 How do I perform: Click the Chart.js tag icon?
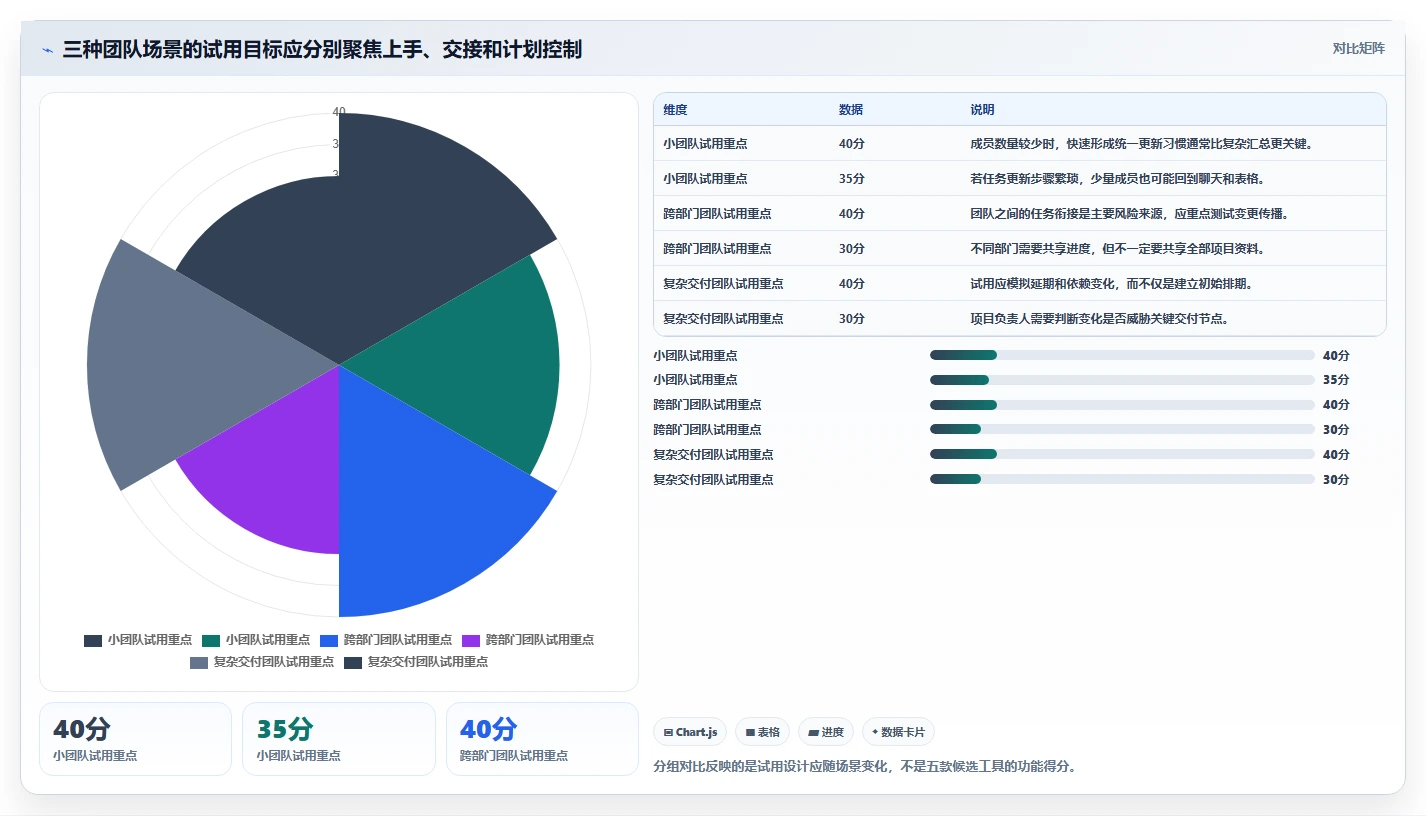tap(668, 733)
